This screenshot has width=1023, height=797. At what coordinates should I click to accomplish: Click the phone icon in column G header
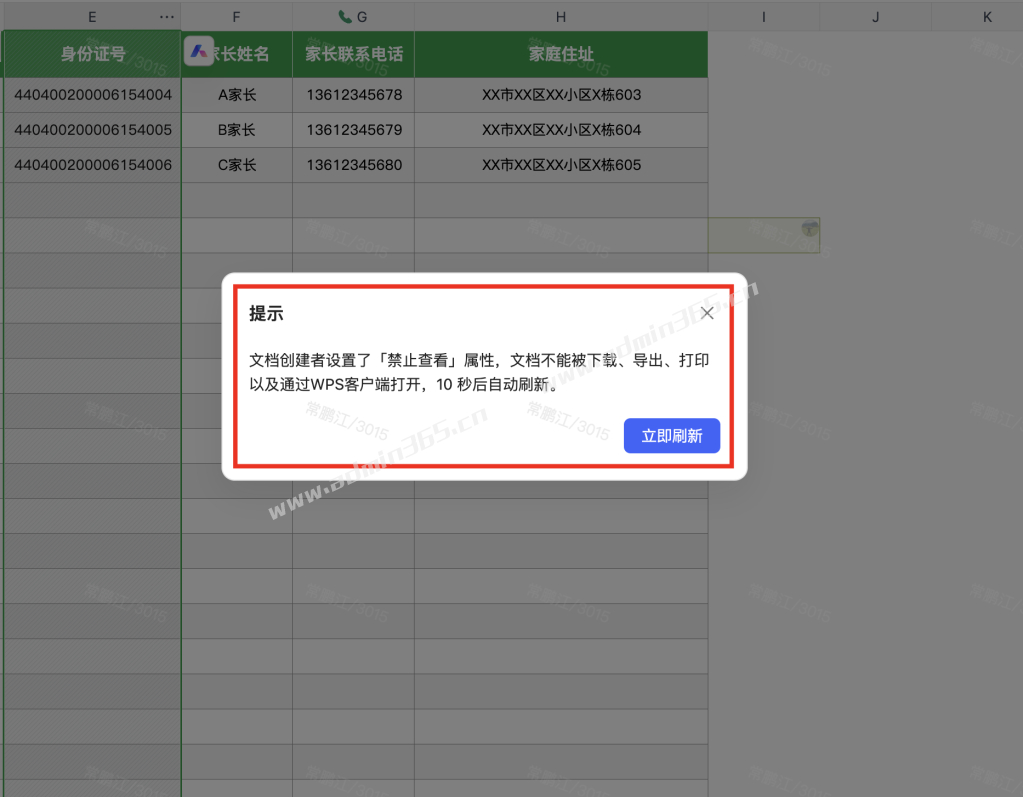(x=344, y=15)
